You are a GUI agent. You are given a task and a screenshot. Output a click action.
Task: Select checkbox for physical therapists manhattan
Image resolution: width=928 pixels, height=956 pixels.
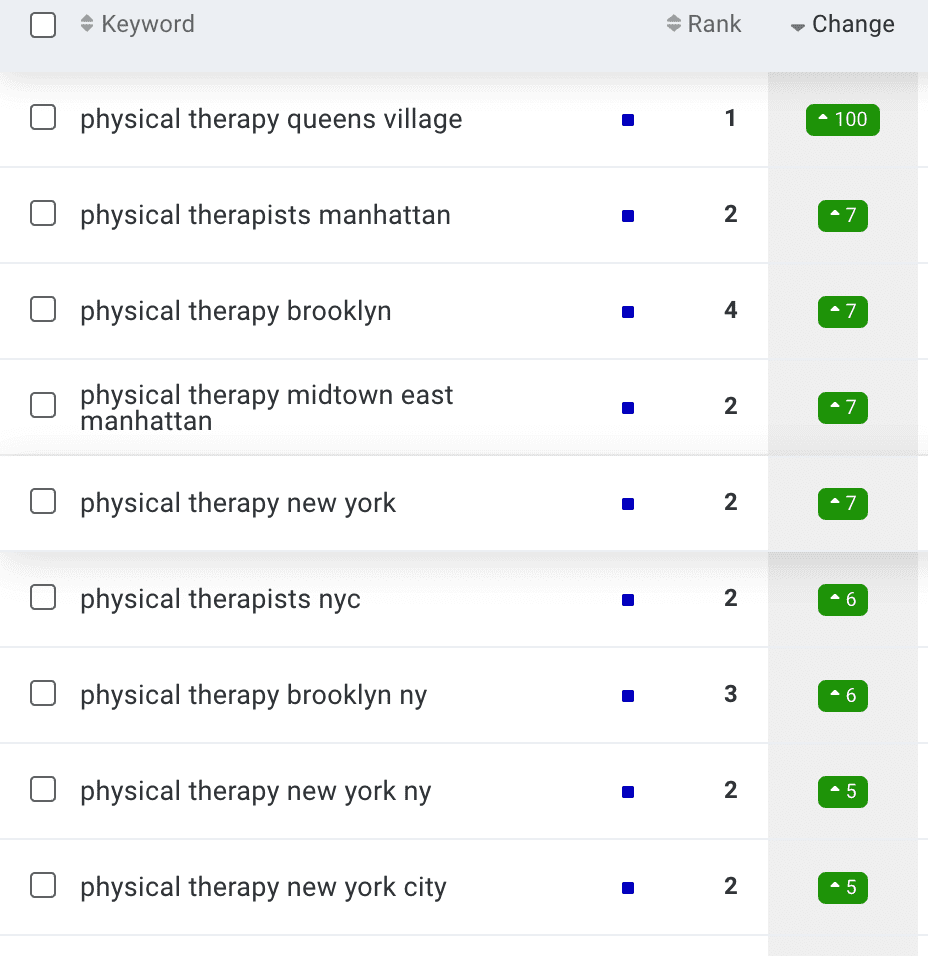tap(43, 213)
